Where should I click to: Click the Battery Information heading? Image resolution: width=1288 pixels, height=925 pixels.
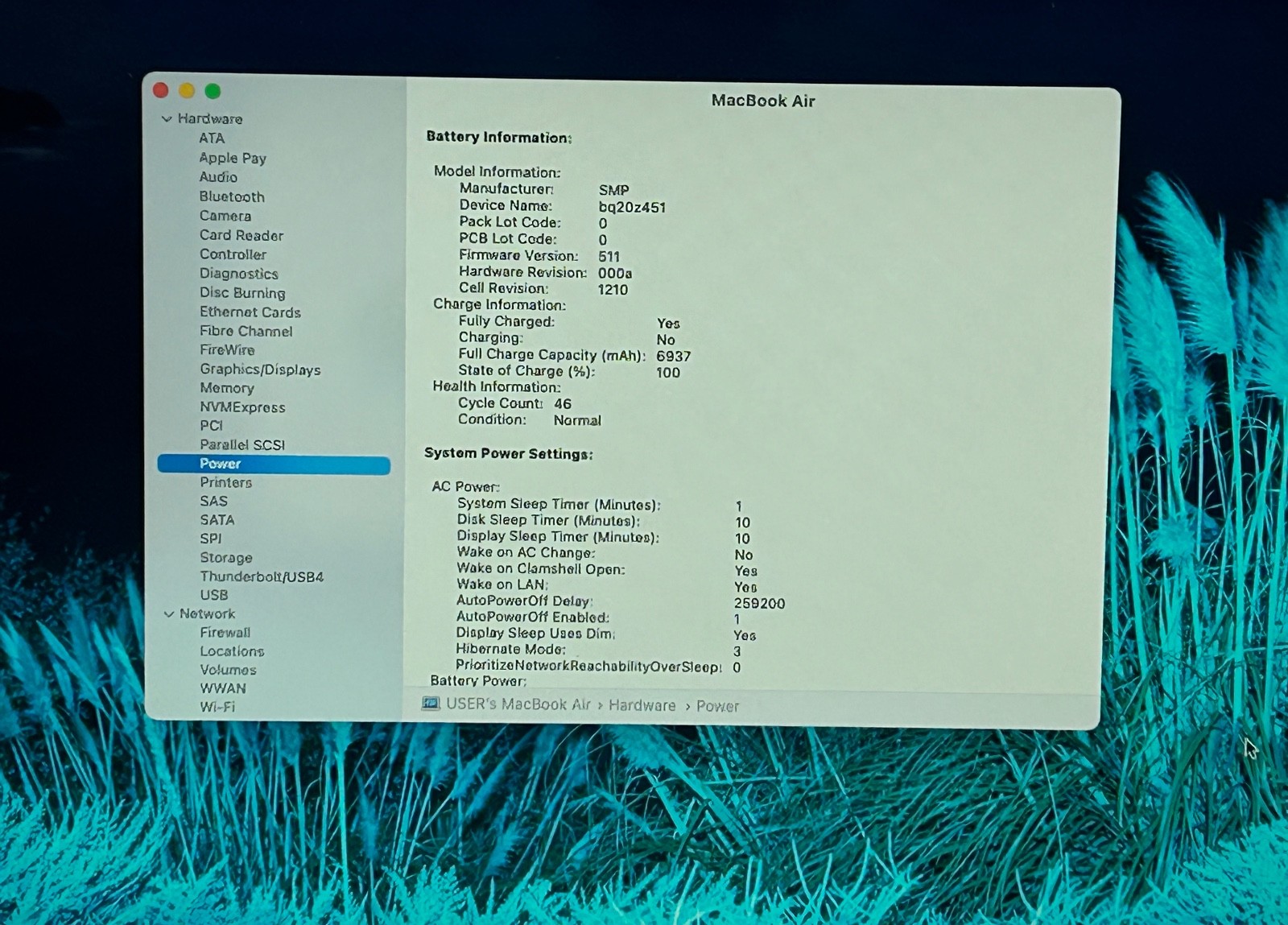[499, 138]
